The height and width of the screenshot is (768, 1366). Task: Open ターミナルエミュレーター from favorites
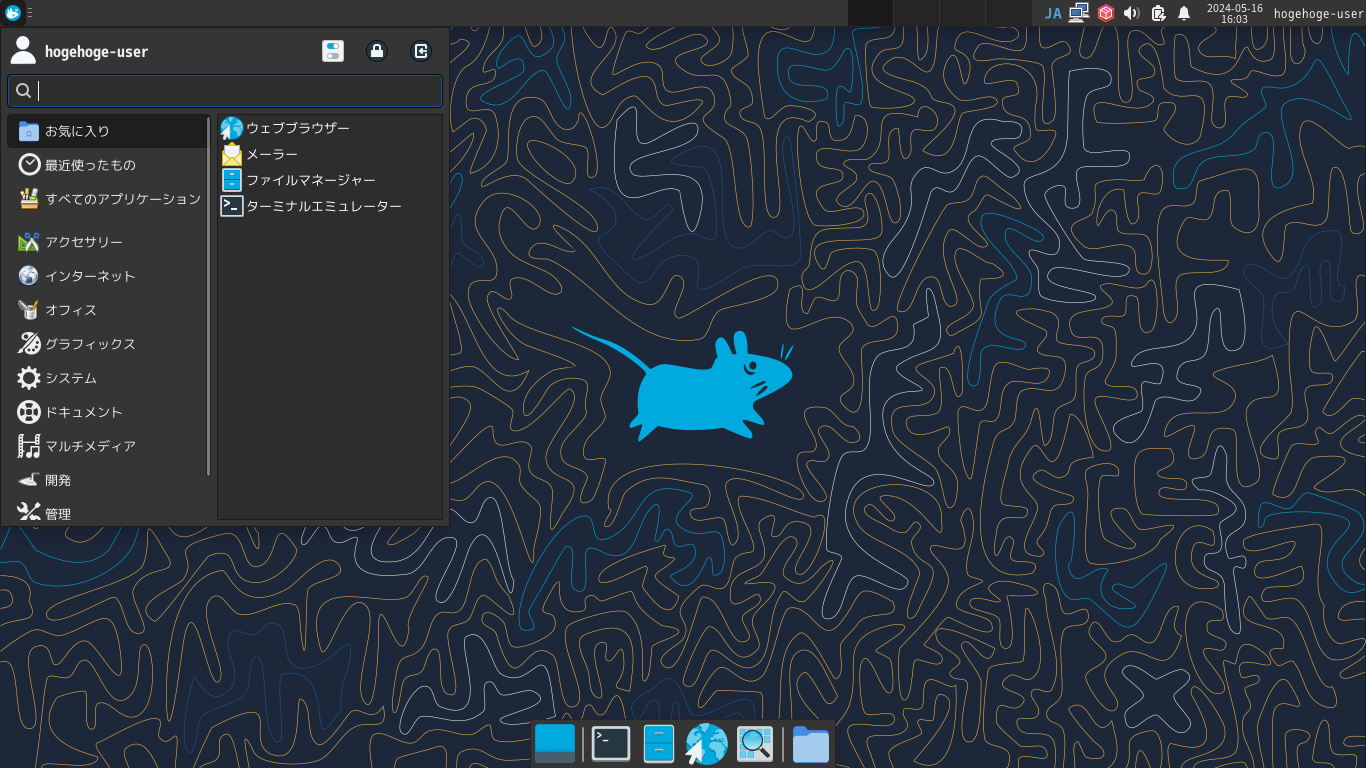tap(323, 206)
